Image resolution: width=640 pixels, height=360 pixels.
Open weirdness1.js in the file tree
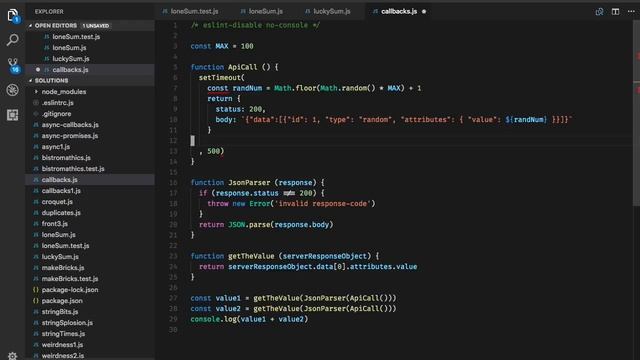(62, 345)
